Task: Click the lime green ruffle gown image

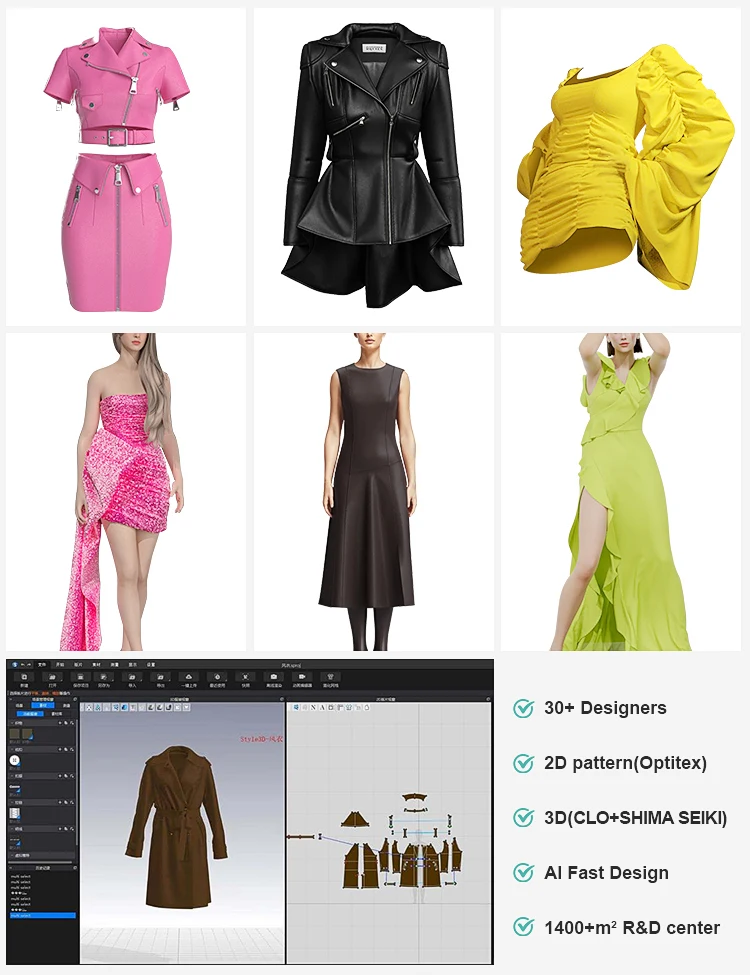Action: point(621,492)
